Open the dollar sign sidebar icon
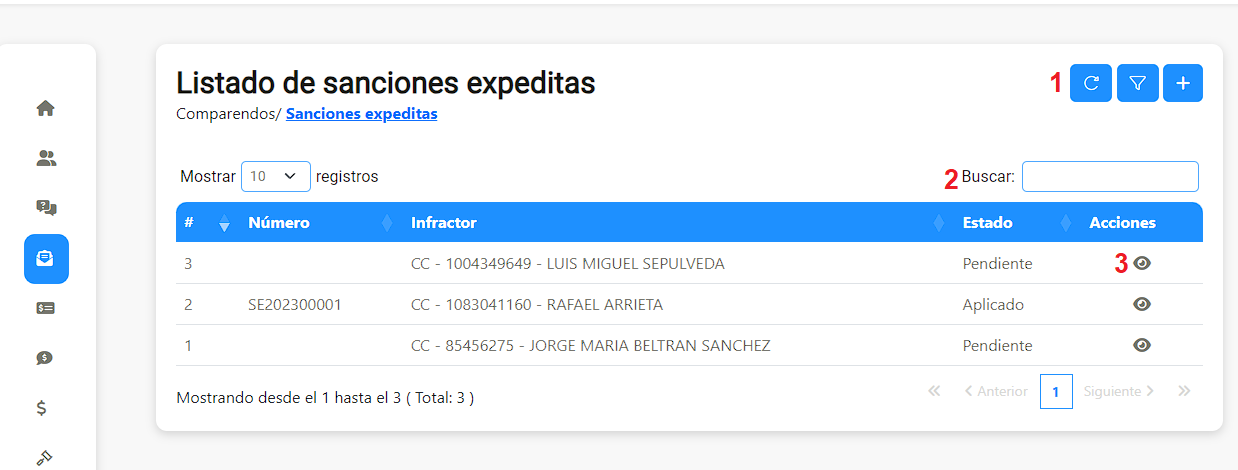The image size is (1238, 470). pyautogui.click(x=43, y=408)
